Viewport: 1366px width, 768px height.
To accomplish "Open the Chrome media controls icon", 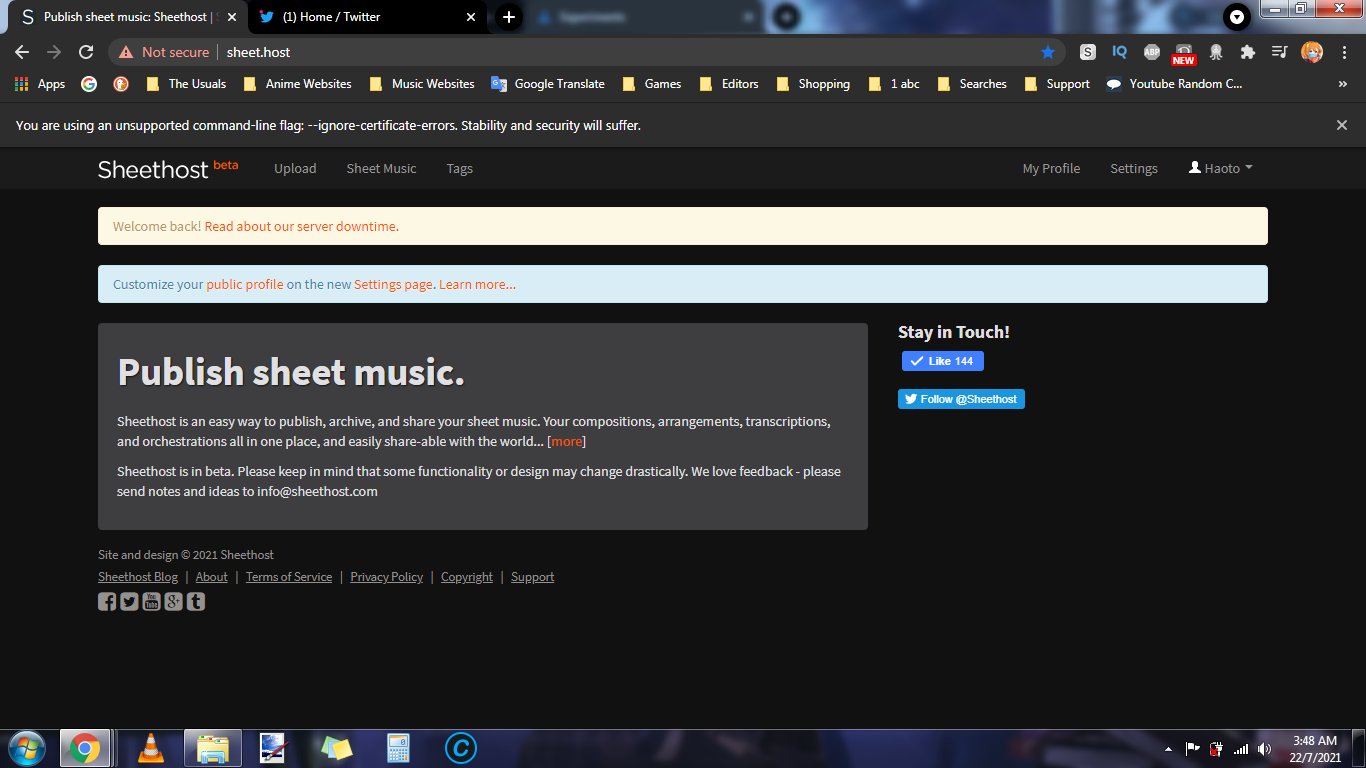I will coord(1279,52).
